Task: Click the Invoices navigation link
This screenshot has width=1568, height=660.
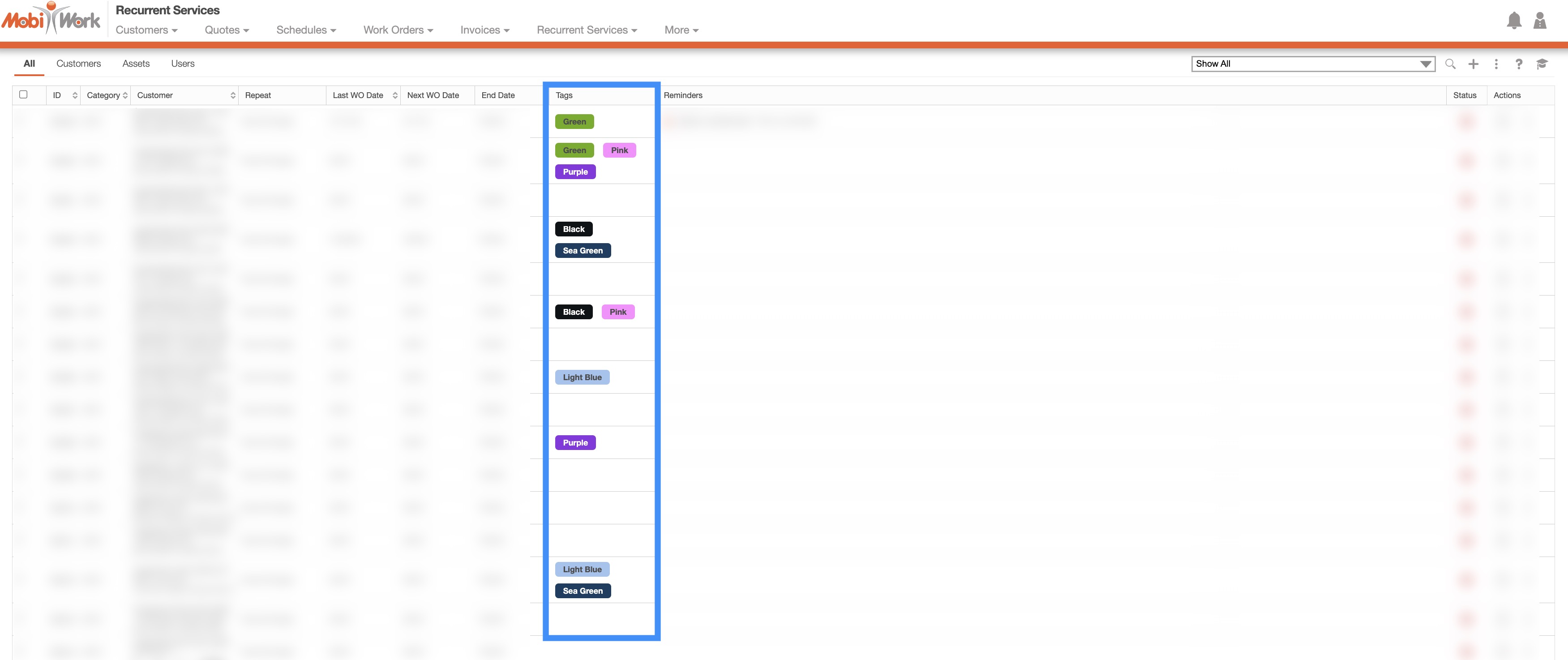Action: click(484, 30)
